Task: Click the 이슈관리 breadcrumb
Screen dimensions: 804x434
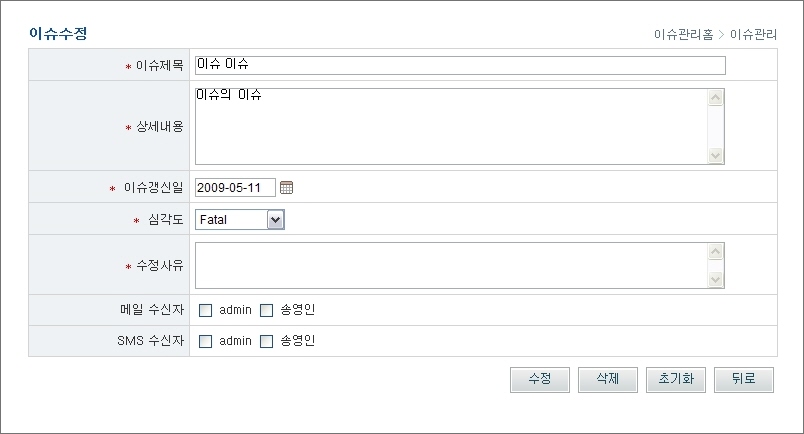Action: pos(753,34)
